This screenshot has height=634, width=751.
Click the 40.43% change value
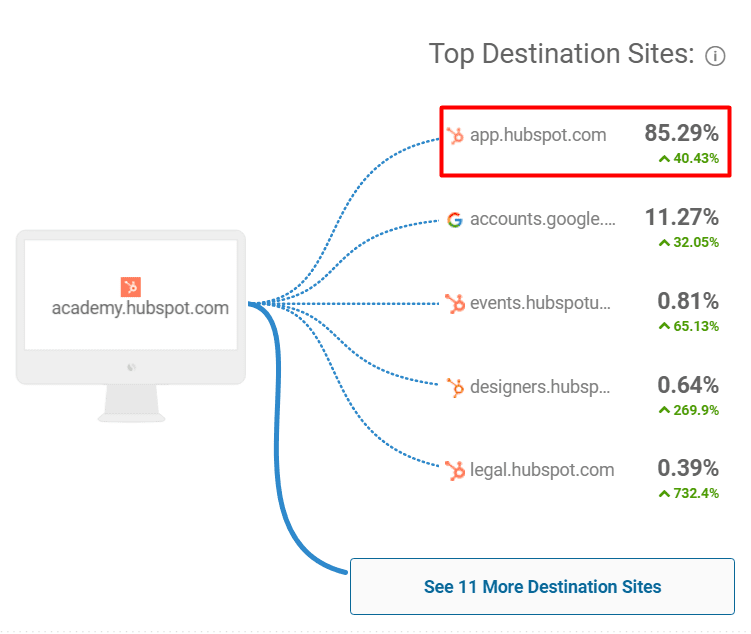point(696,158)
